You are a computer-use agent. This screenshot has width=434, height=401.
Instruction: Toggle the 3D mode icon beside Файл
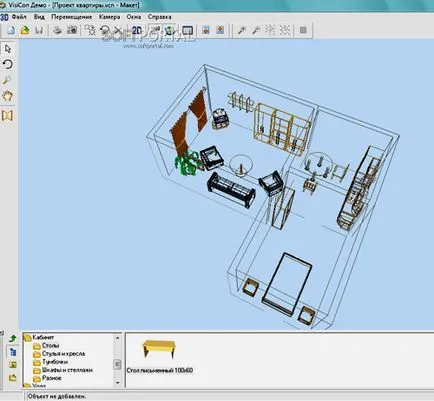4,17
